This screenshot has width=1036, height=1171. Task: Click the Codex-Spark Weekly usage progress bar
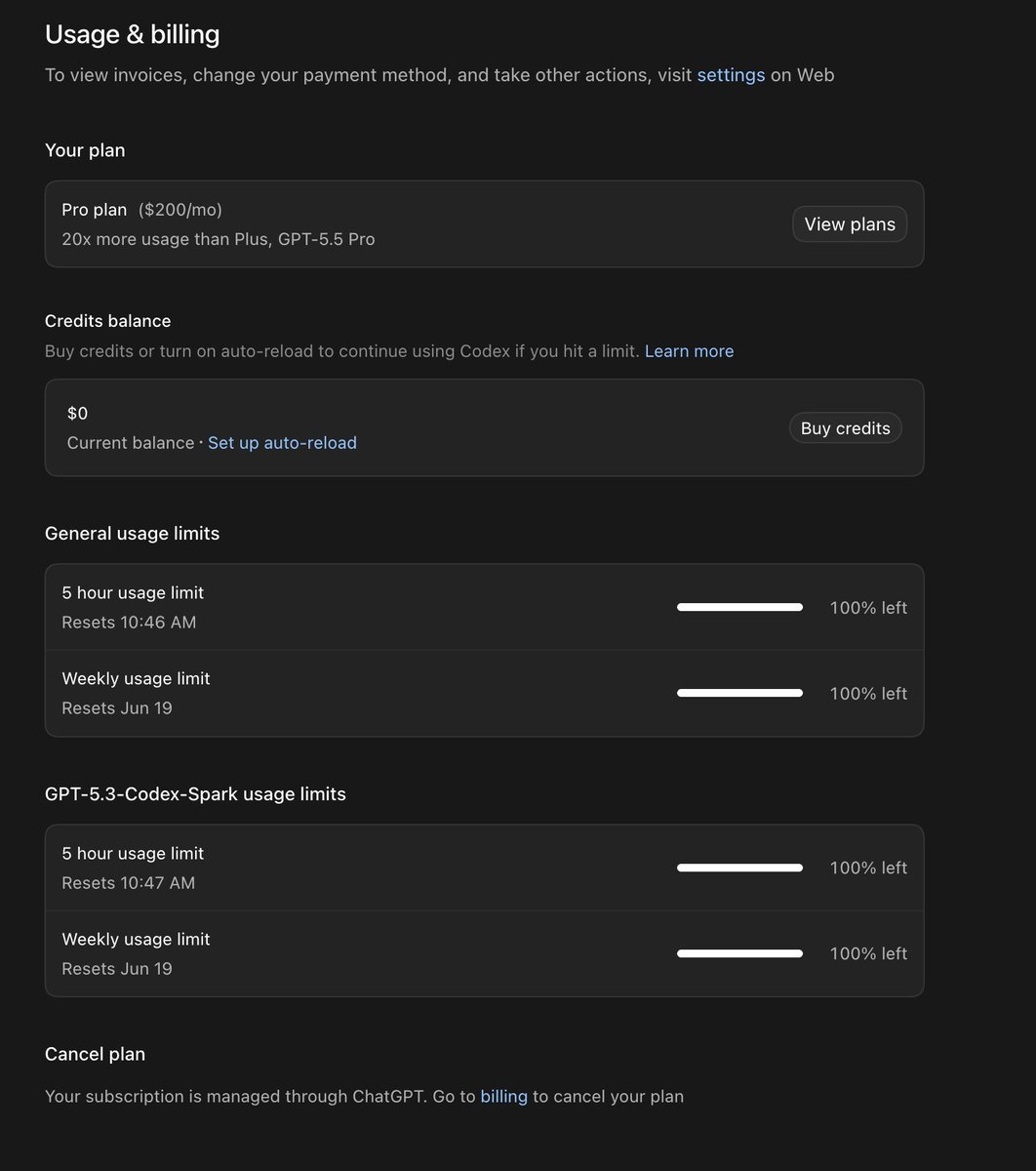(739, 954)
